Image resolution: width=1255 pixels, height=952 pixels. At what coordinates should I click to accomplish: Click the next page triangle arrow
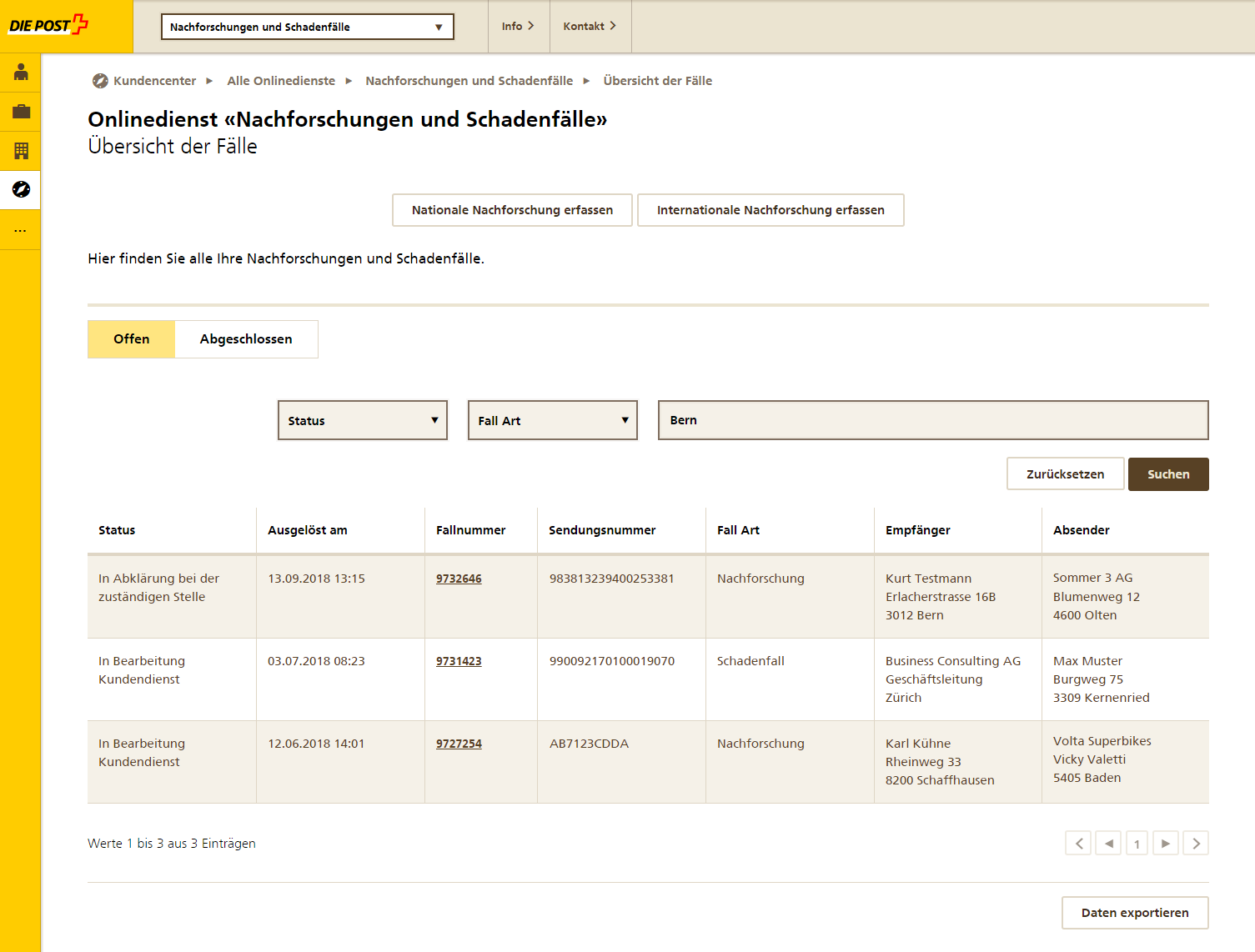click(x=1166, y=844)
